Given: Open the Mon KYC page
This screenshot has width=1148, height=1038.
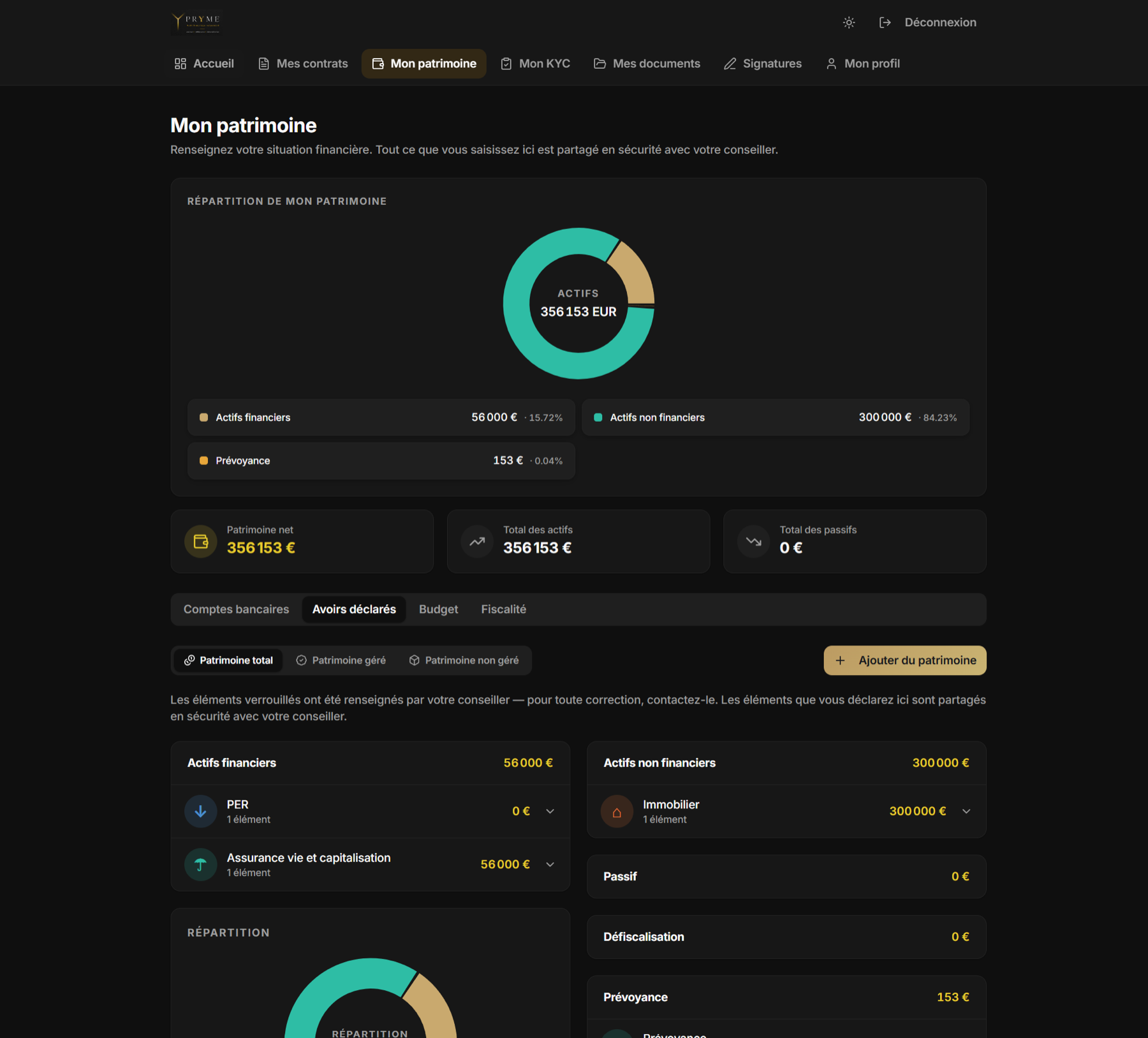Looking at the screenshot, I should pyautogui.click(x=536, y=64).
